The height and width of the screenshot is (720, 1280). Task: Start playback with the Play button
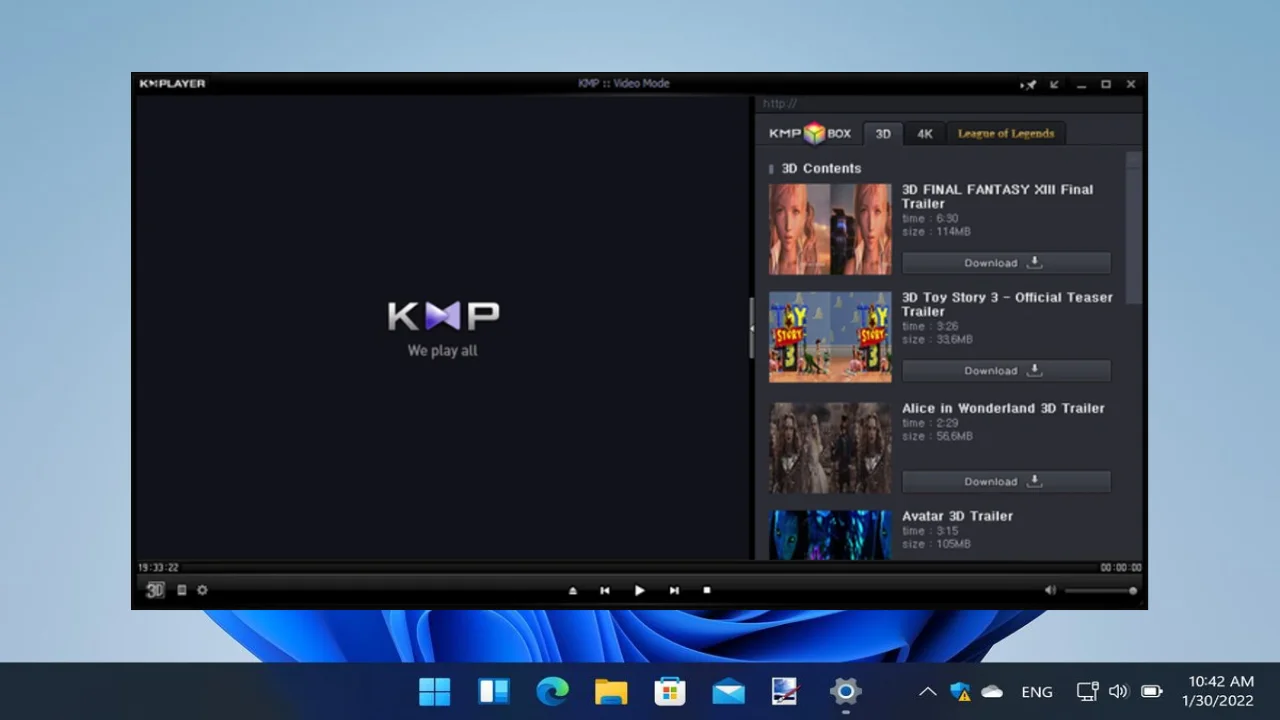640,591
